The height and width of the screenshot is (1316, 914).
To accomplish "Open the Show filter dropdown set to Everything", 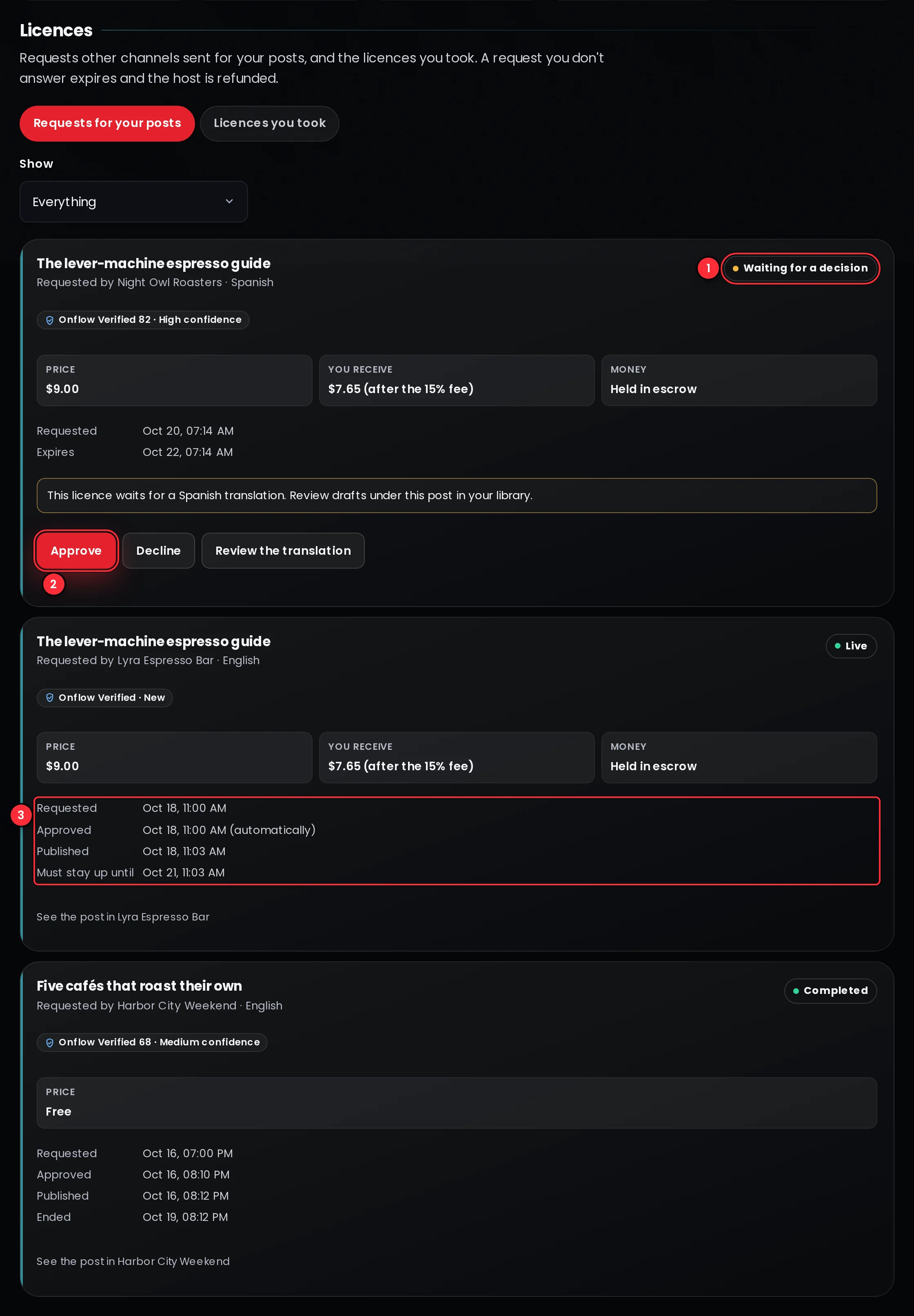I will (133, 202).
